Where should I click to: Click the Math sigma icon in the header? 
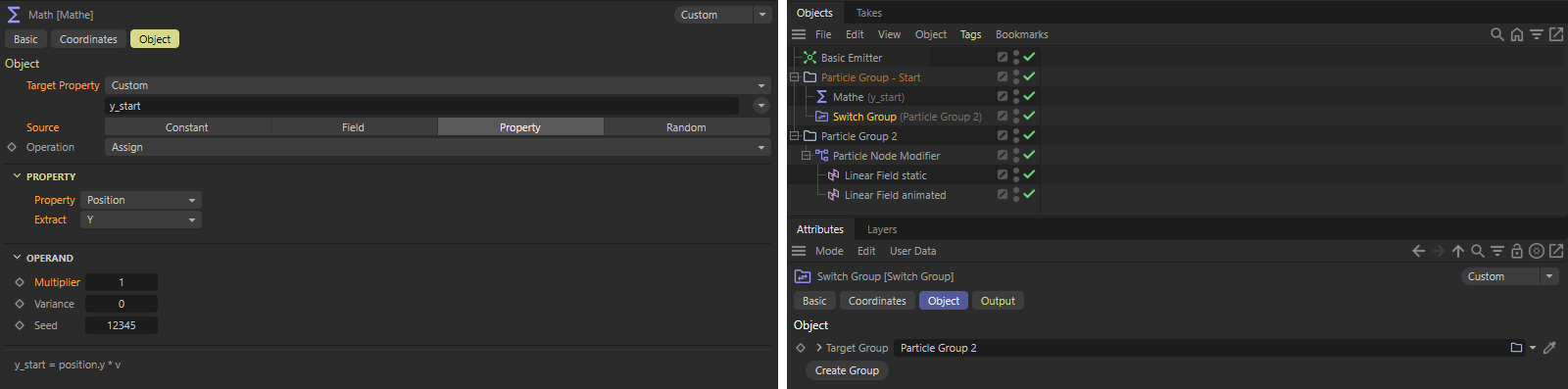tap(15, 15)
